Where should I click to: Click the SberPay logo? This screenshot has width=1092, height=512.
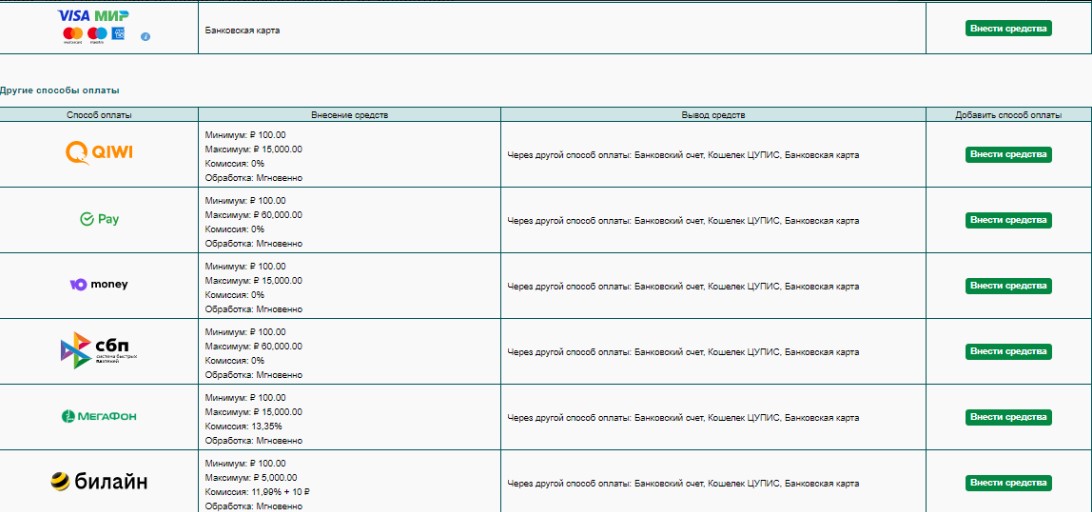[100, 219]
